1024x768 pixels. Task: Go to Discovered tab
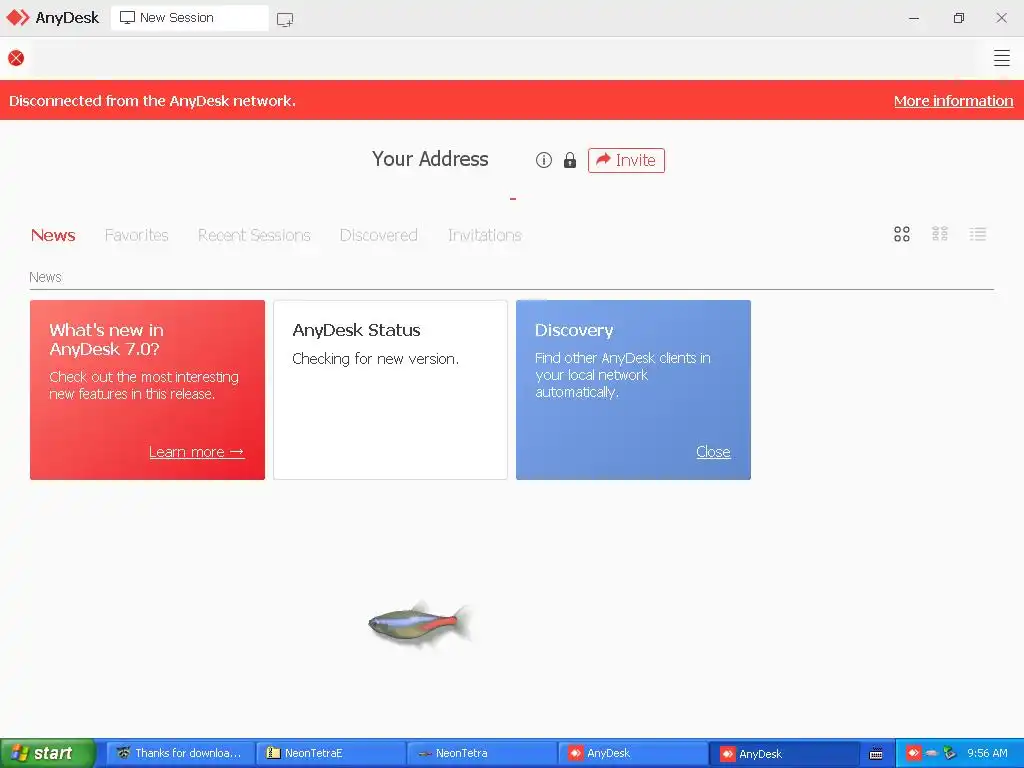379,235
